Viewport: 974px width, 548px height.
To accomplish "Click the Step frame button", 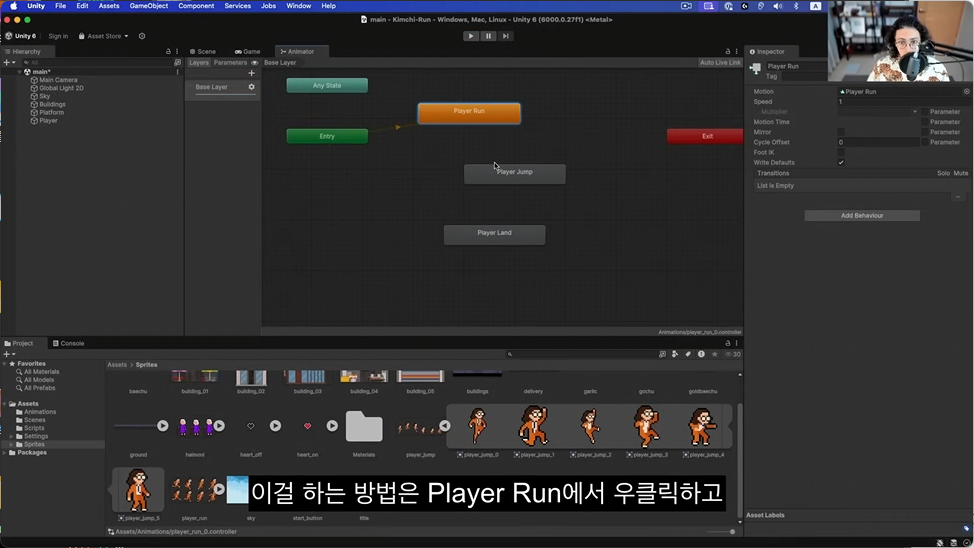I will (x=506, y=36).
